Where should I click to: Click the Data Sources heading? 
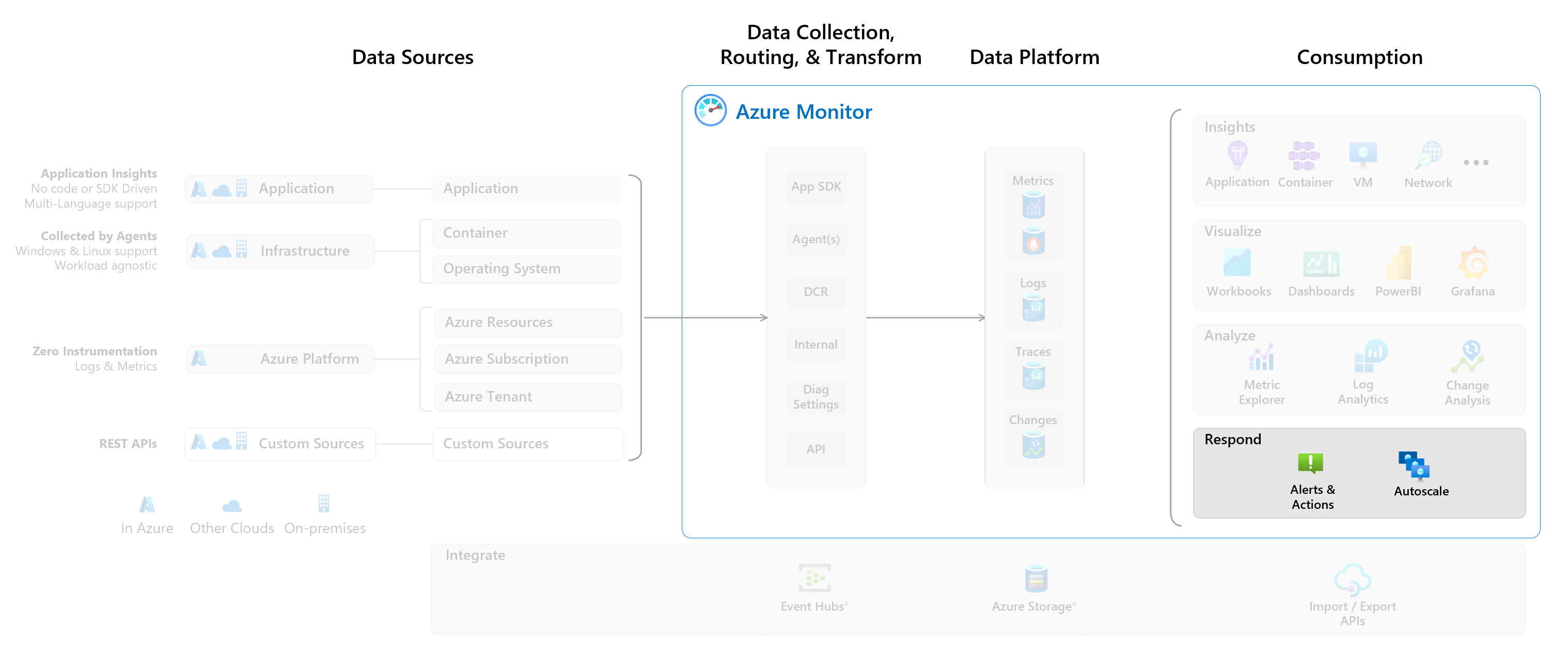[412, 57]
